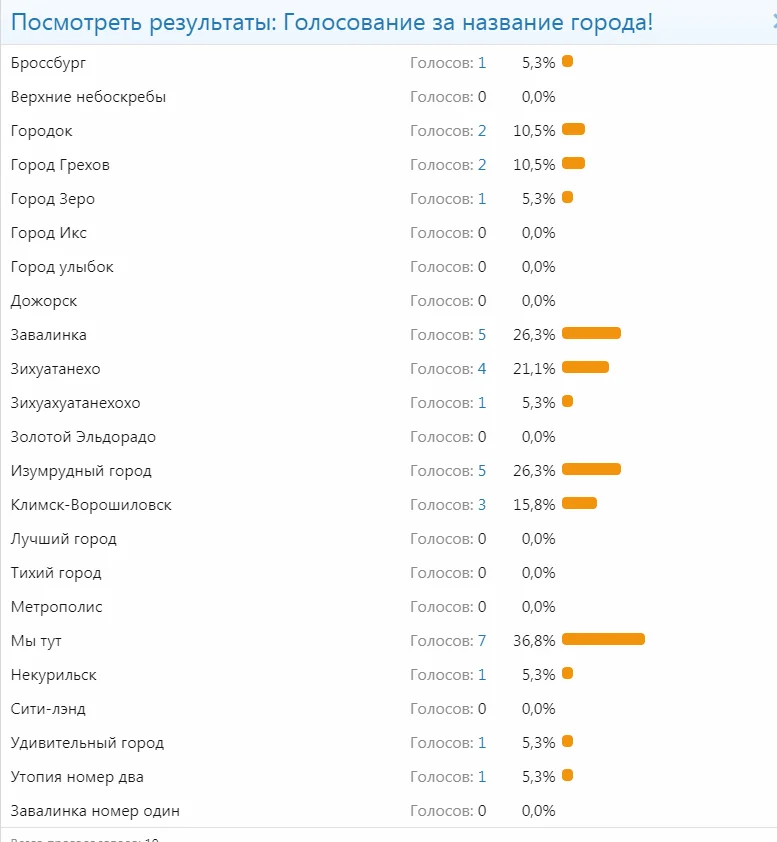777x842 pixels.
Task: Close the poll results dialog
Action: 773,21
